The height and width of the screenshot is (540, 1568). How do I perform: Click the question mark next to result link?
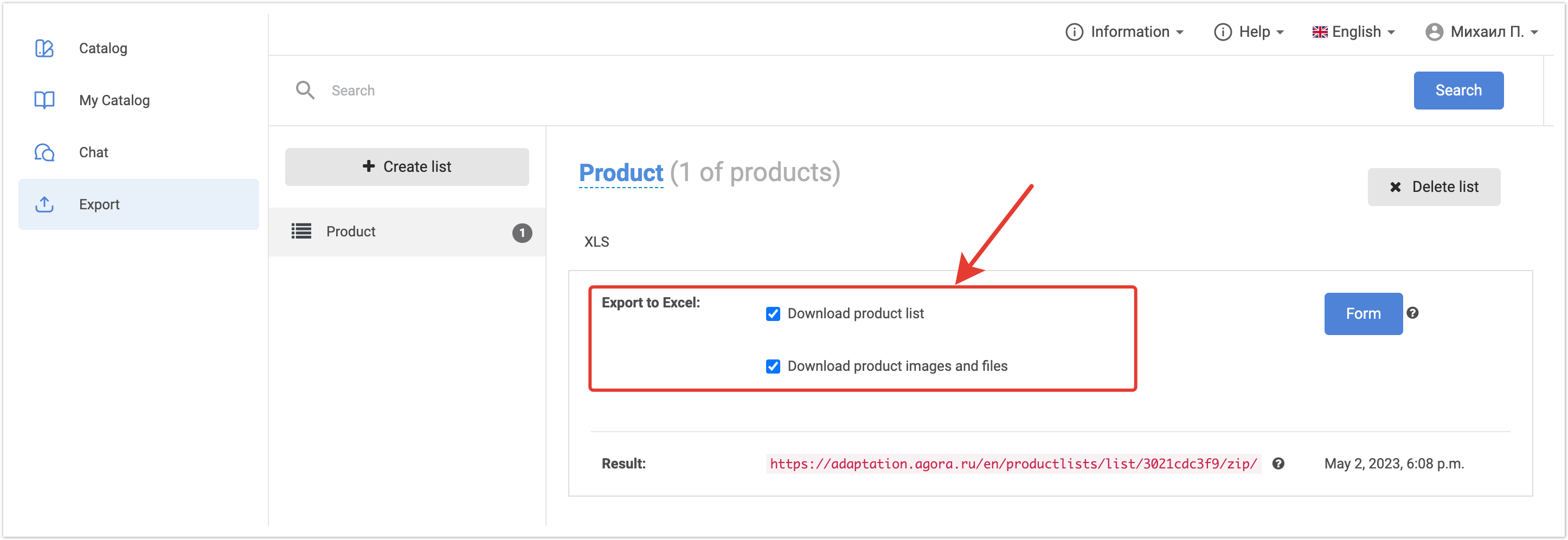click(1278, 464)
